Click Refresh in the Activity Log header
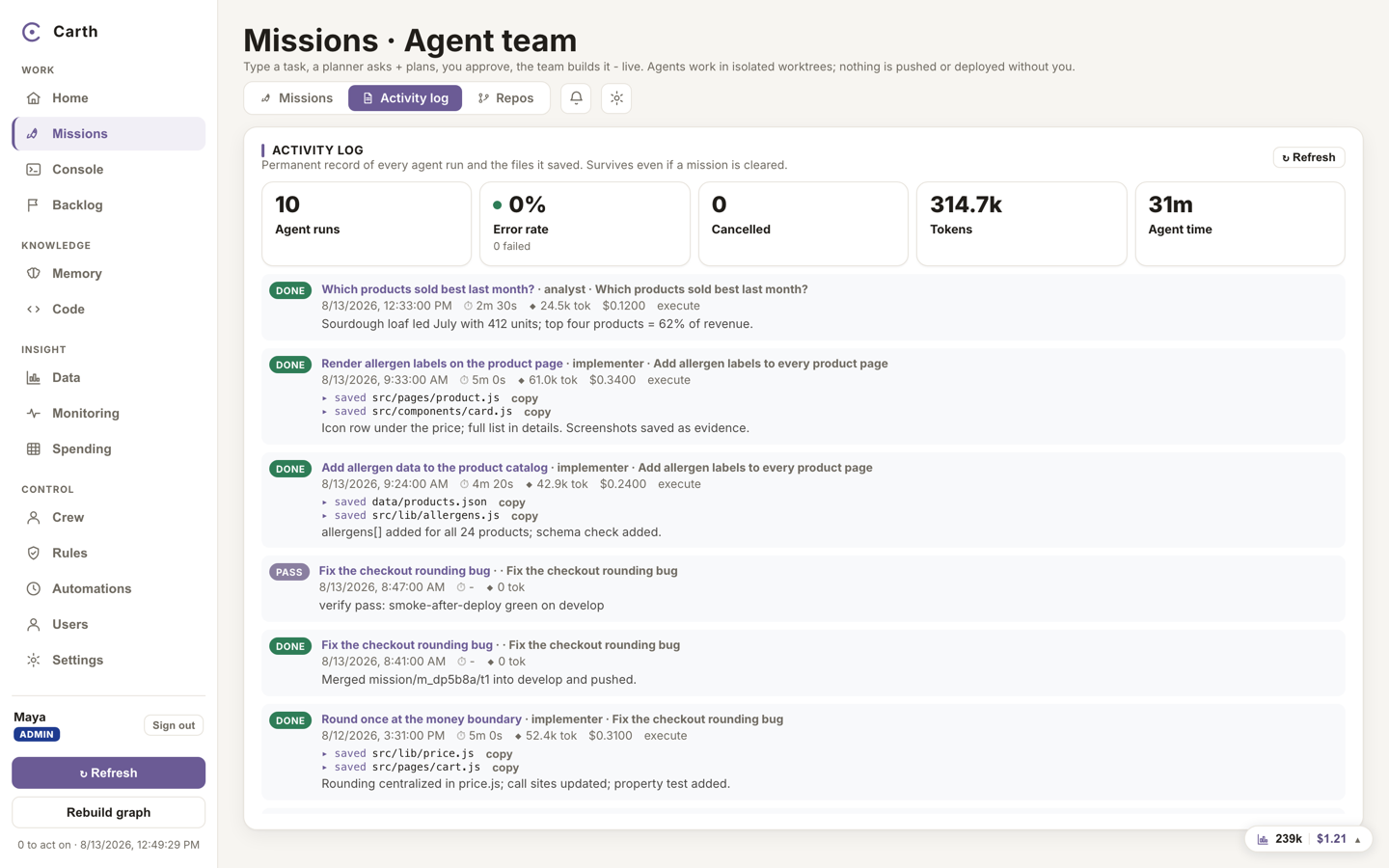The width and height of the screenshot is (1389, 868). coord(1309,157)
